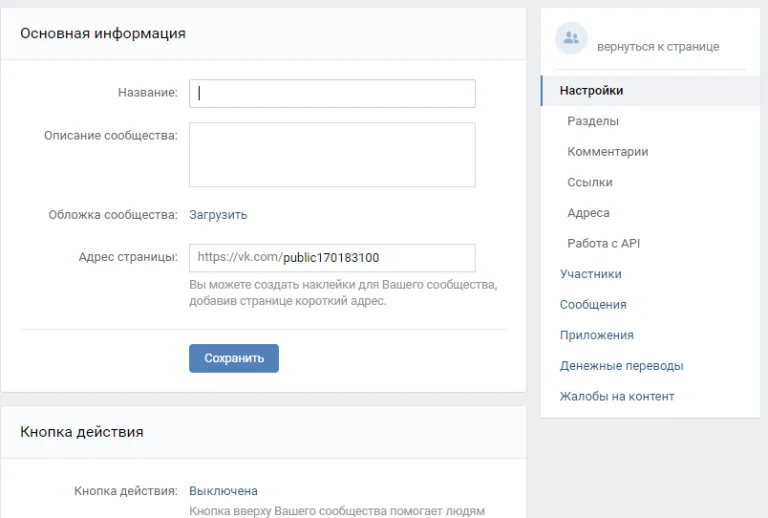Click the Кнопка действия: field label

coord(126,491)
